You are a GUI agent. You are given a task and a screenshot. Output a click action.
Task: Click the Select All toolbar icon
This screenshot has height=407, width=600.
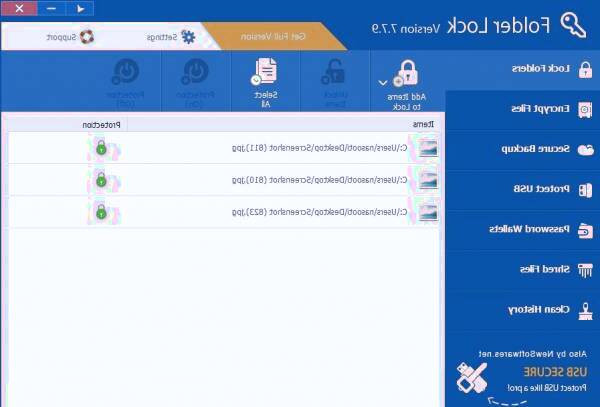264,71
